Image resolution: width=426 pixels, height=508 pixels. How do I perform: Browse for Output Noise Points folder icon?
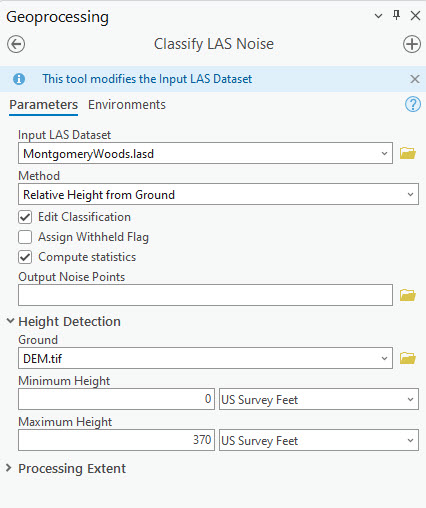pos(407,295)
